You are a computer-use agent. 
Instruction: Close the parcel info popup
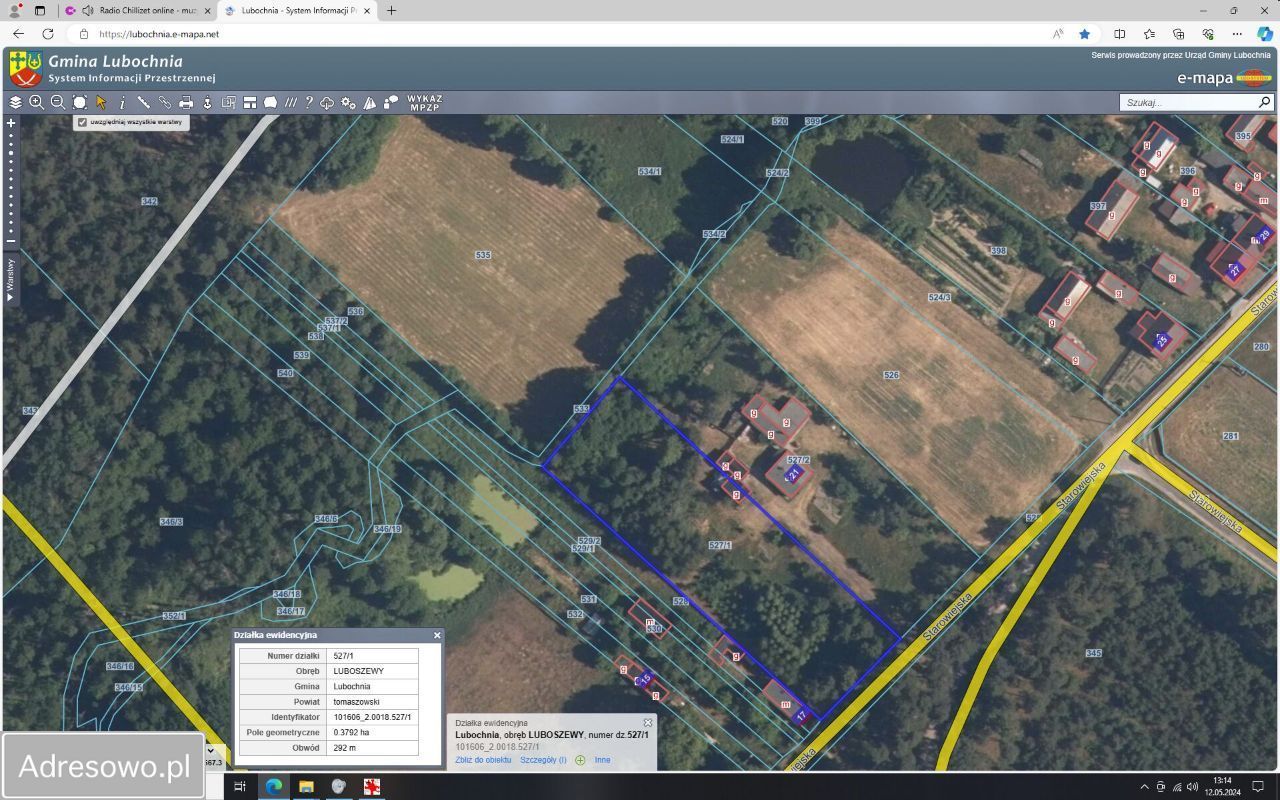coord(648,722)
